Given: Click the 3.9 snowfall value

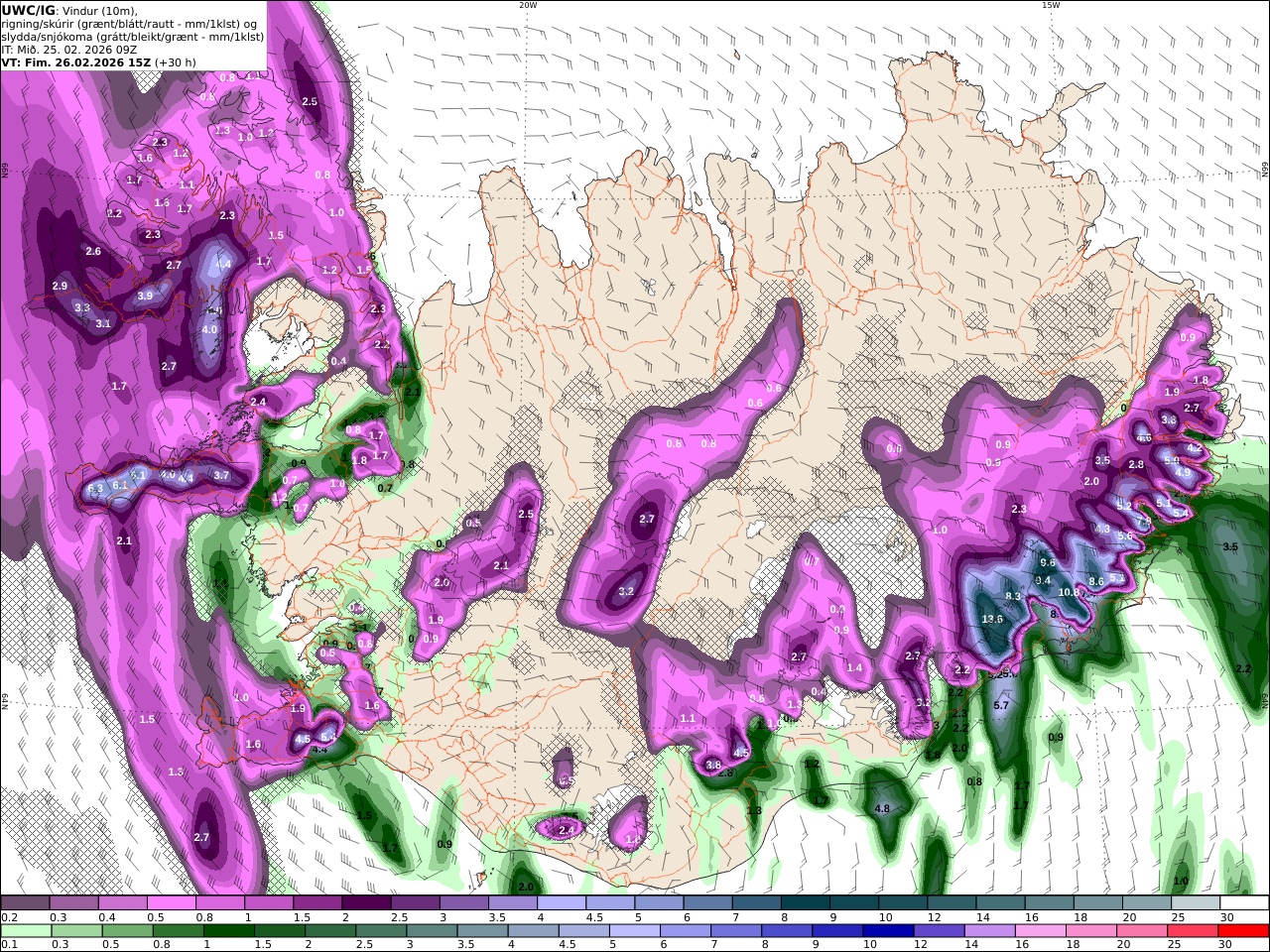Looking at the screenshot, I should click(145, 296).
